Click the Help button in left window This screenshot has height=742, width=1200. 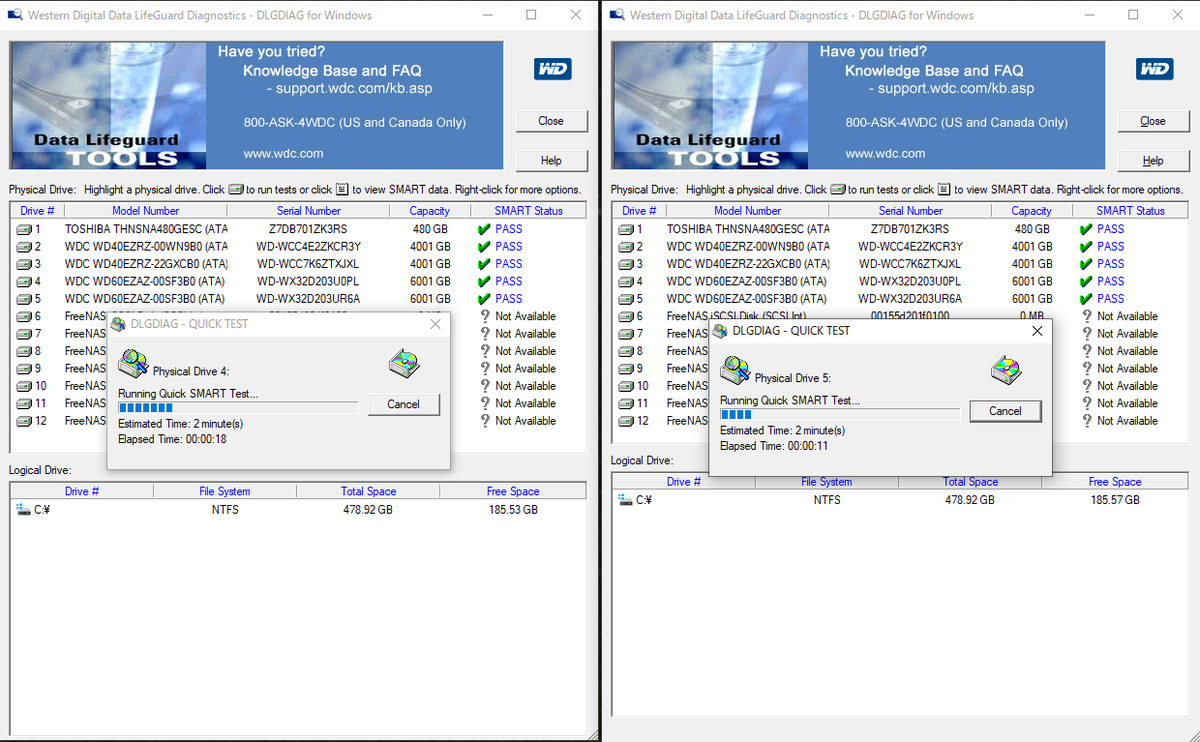551,161
